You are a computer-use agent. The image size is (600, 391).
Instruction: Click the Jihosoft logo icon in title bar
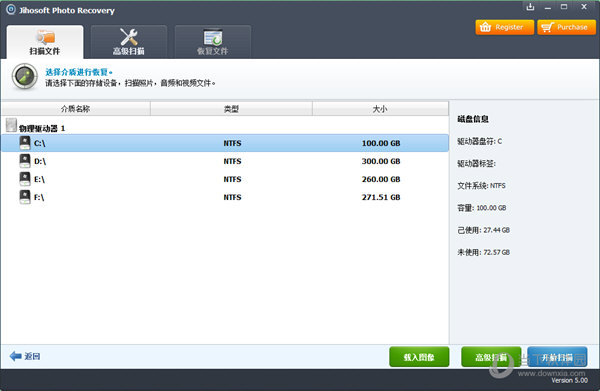point(11,9)
